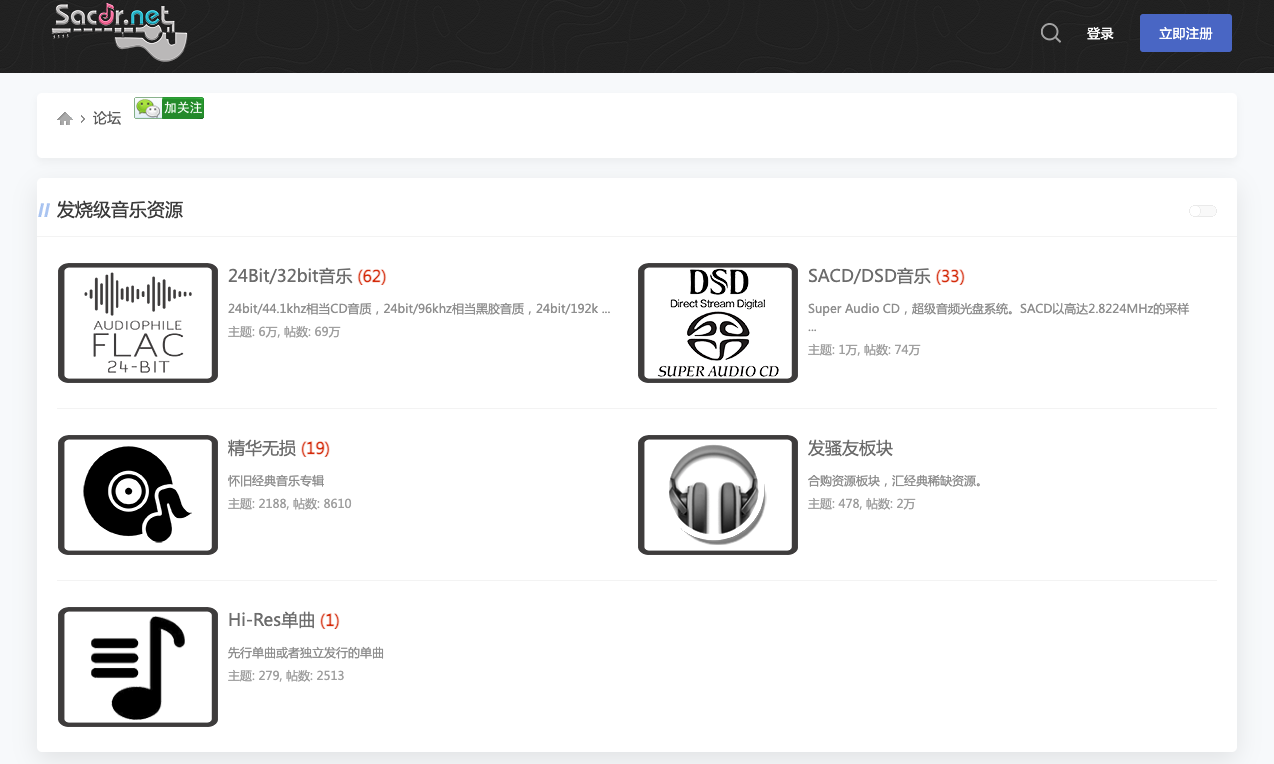Click the (62) new posts count
The width and height of the screenshot is (1274, 764).
[x=372, y=276]
